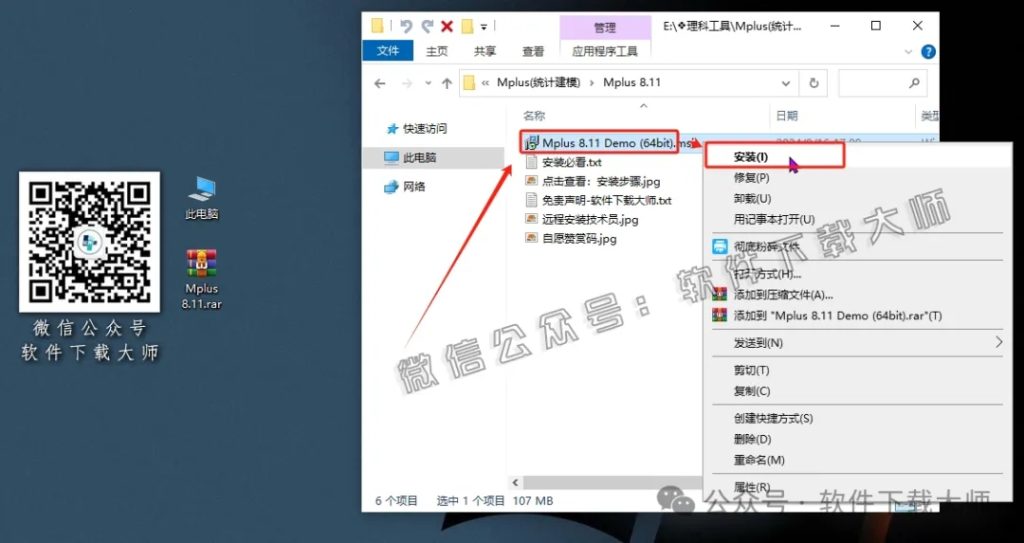The height and width of the screenshot is (543, 1024).
Task: Click inside the Explorer search box
Action: pyautogui.click(x=882, y=83)
